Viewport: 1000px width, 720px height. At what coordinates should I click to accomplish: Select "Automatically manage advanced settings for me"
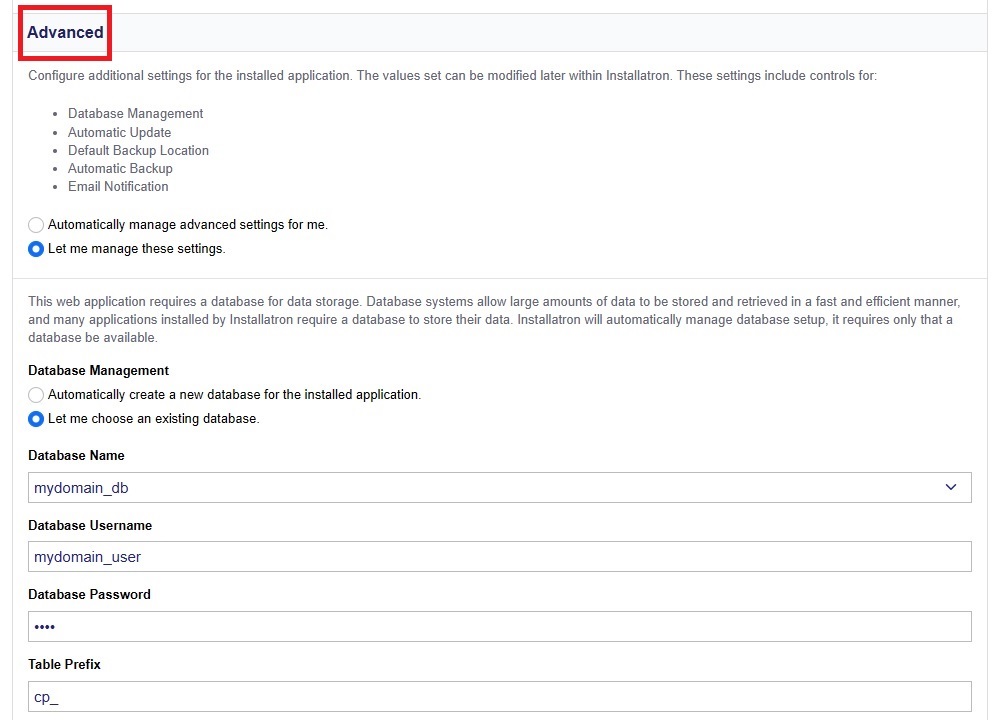point(36,224)
